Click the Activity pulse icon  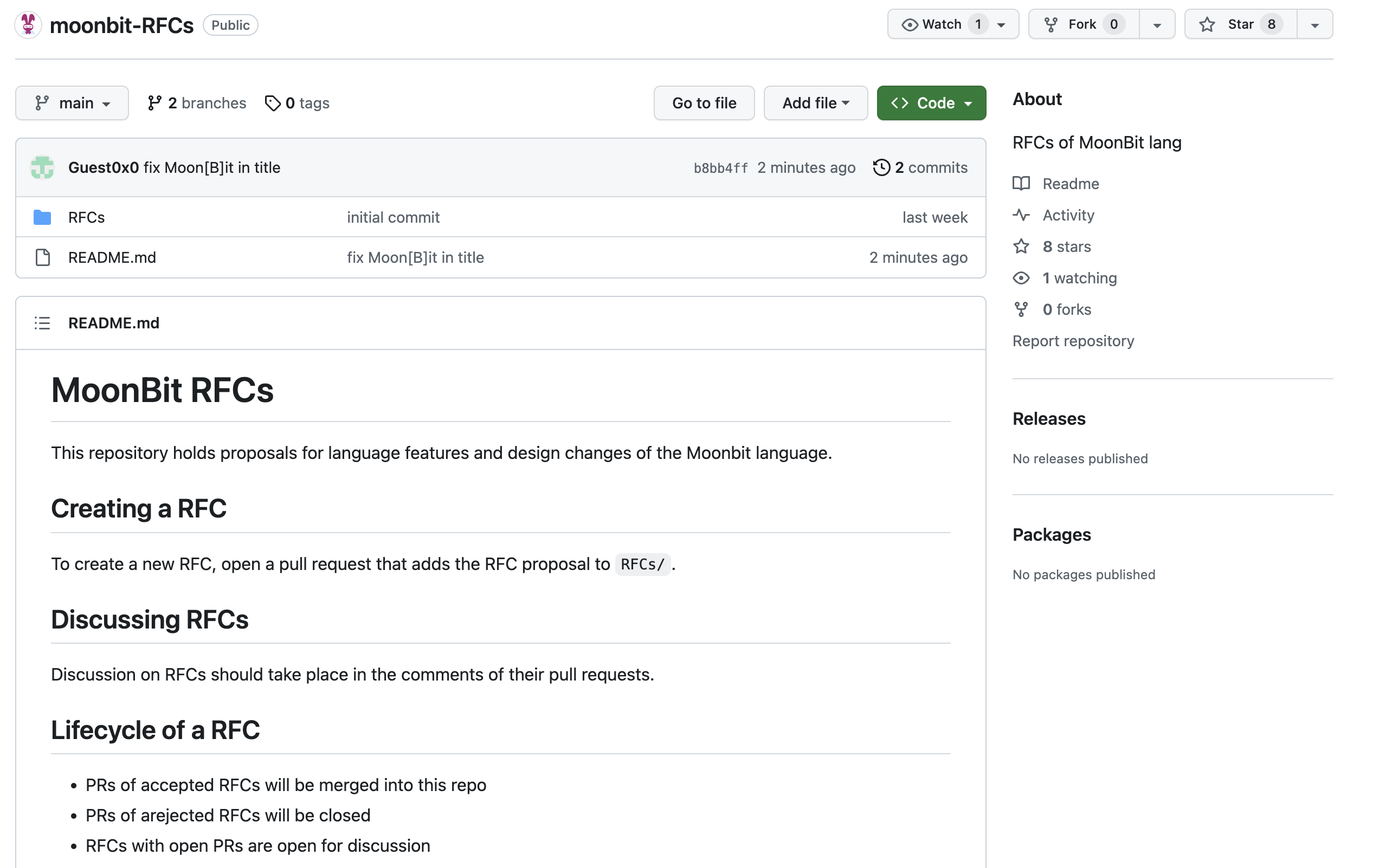pos(1021,215)
